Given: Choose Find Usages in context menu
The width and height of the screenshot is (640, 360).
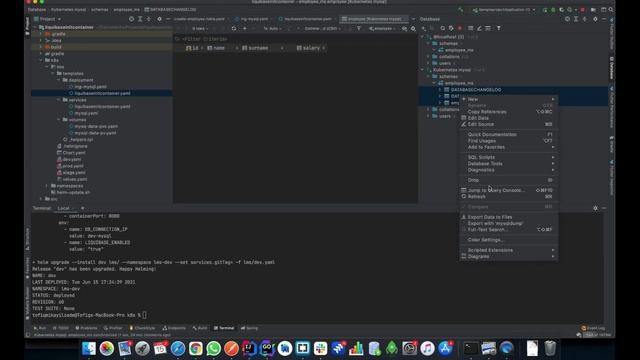Looking at the screenshot, I should [509, 141].
